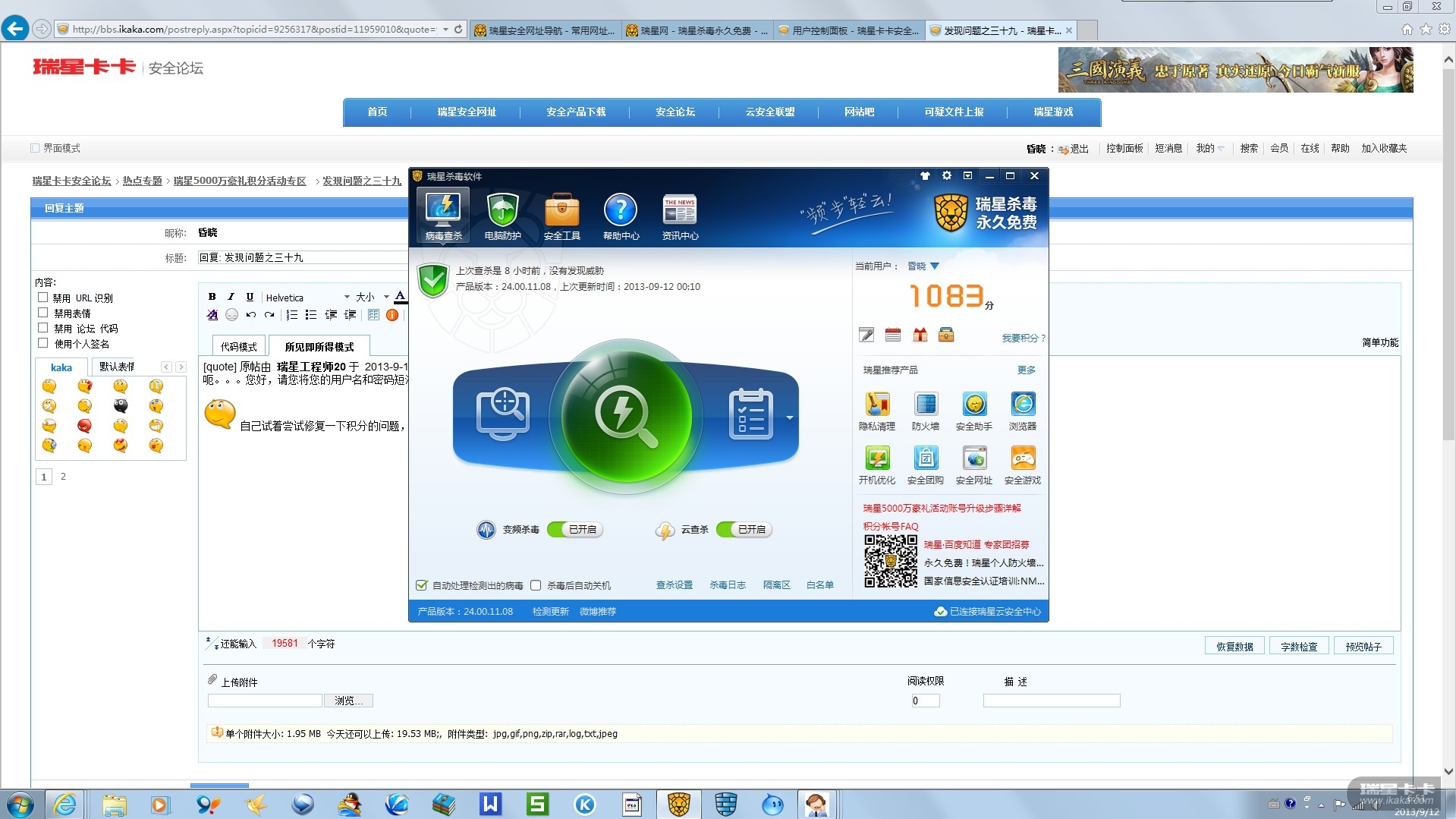Screen dimensions: 1456x819
Task: Click the 浏览... browse attachment button
Action: [x=348, y=701]
